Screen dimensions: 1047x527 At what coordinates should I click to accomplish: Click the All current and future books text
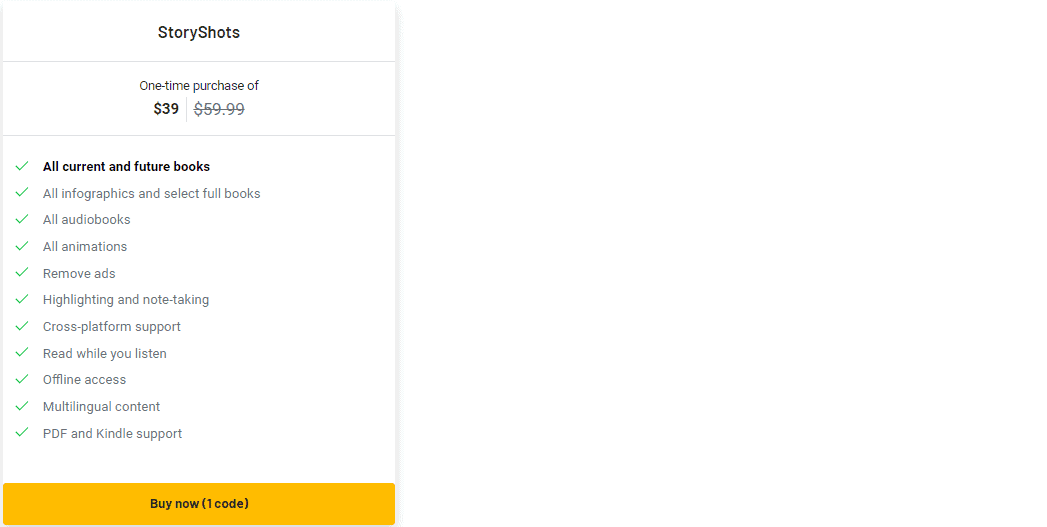126,167
